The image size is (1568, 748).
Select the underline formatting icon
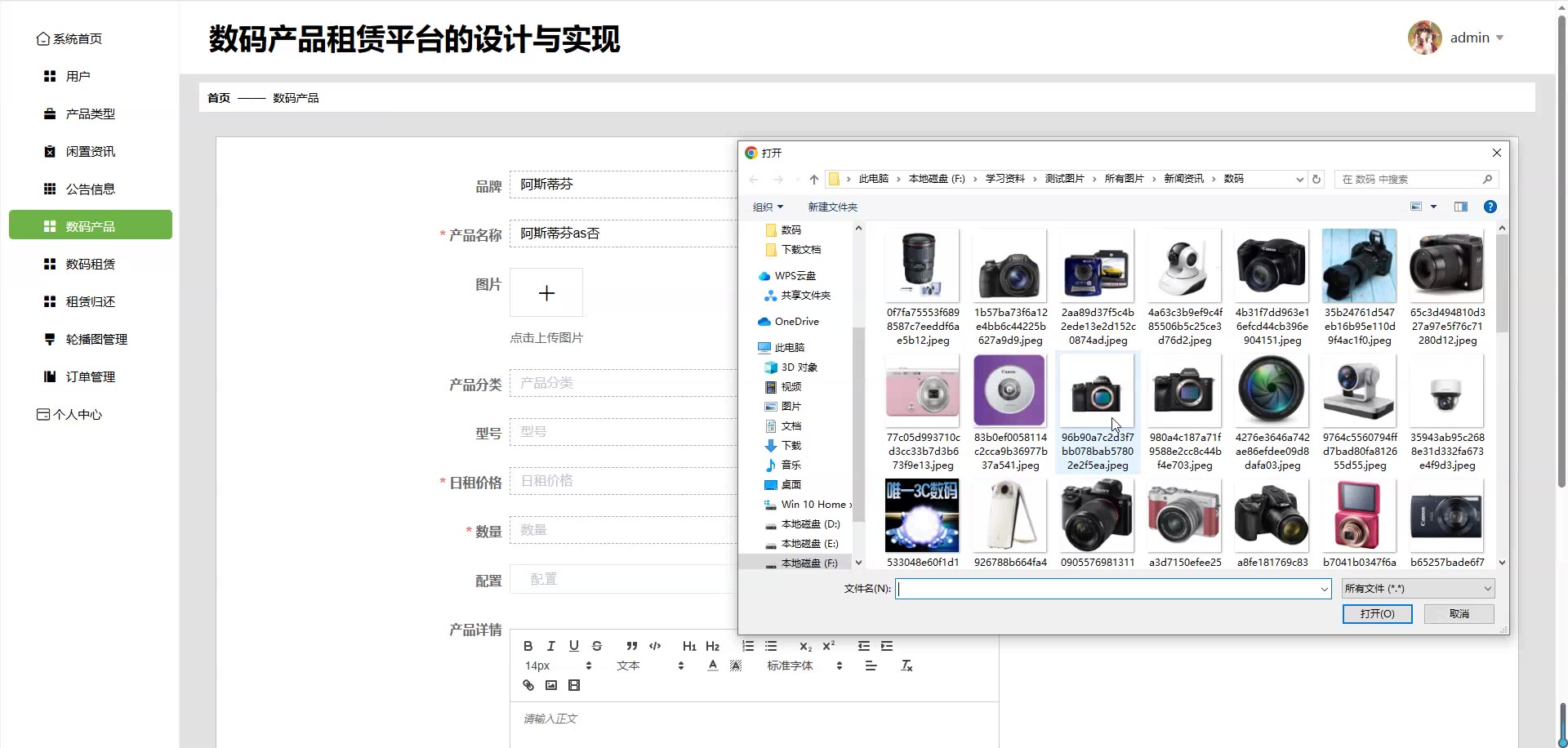coord(574,646)
